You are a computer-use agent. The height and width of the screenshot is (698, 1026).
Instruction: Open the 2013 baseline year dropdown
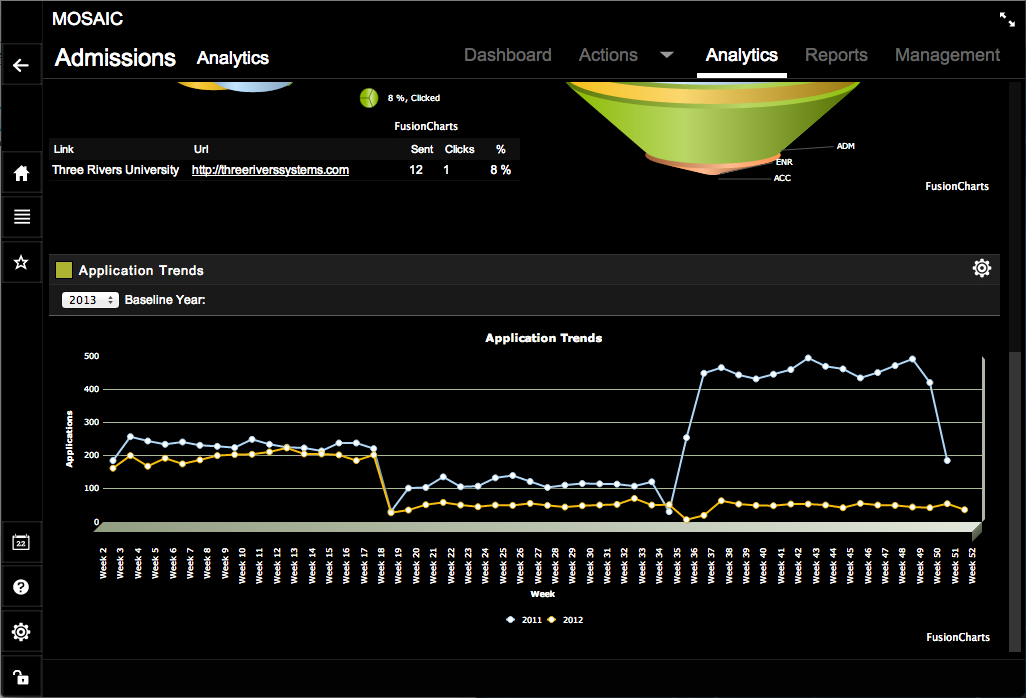pos(90,300)
